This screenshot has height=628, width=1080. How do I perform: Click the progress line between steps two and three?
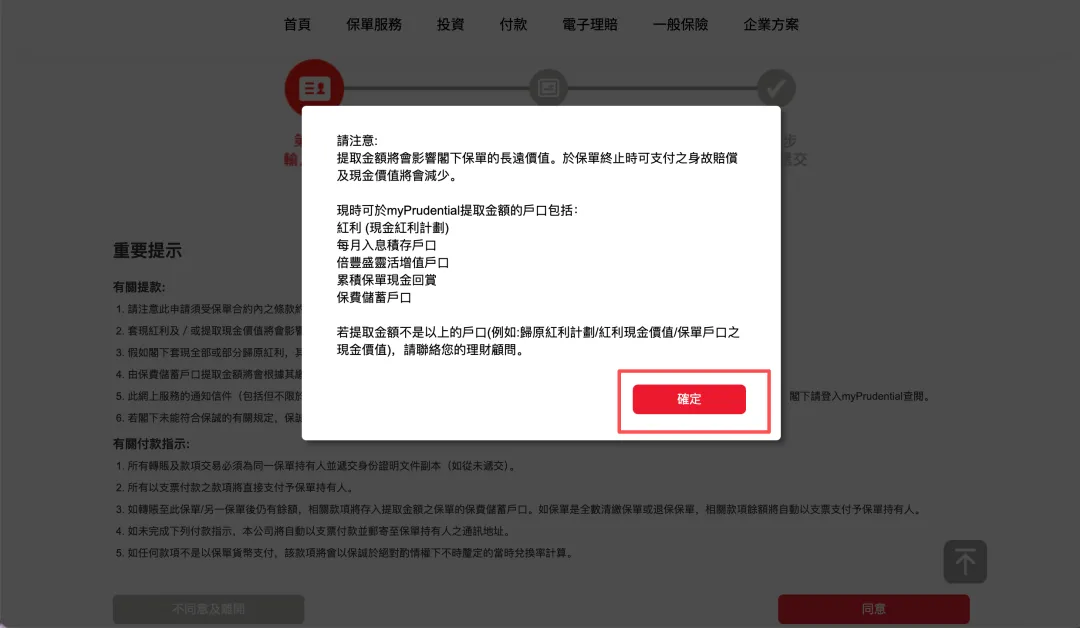point(663,88)
